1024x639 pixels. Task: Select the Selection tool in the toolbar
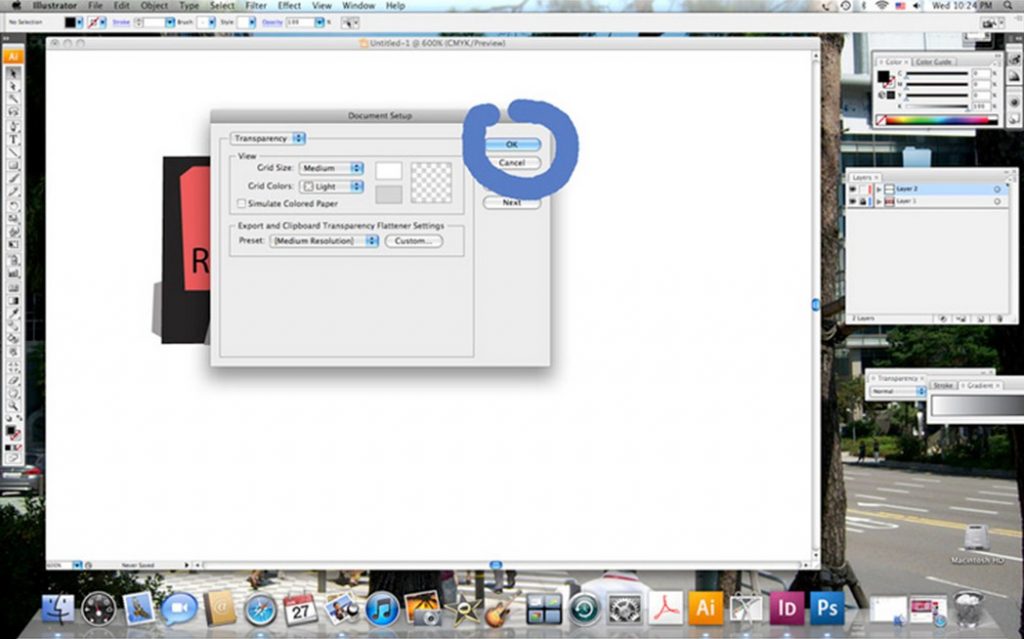(10, 73)
